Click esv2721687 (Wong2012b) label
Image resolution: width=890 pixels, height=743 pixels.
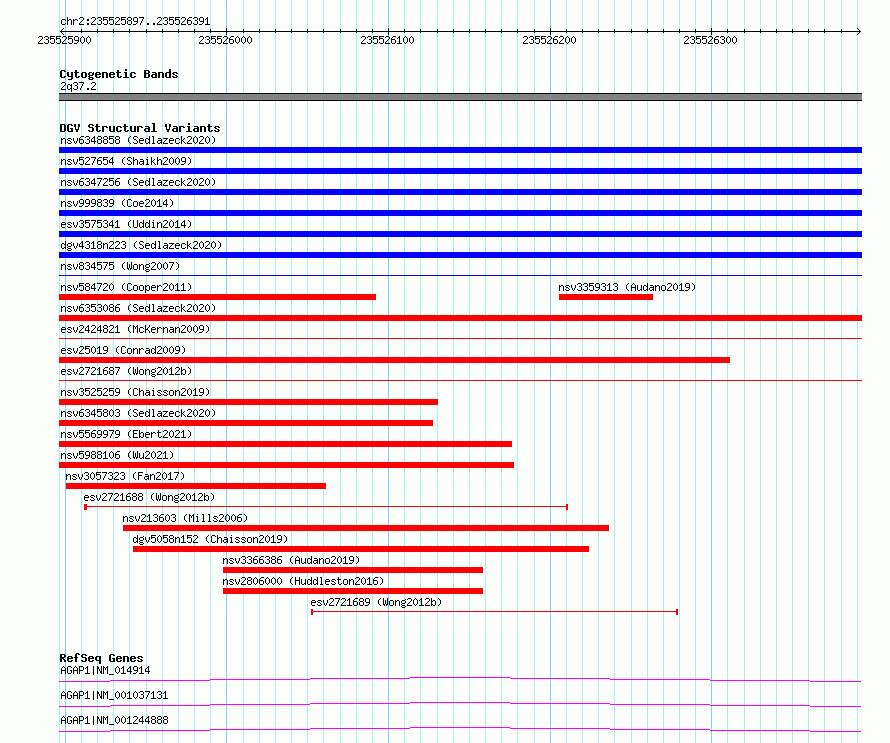pos(126,371)
